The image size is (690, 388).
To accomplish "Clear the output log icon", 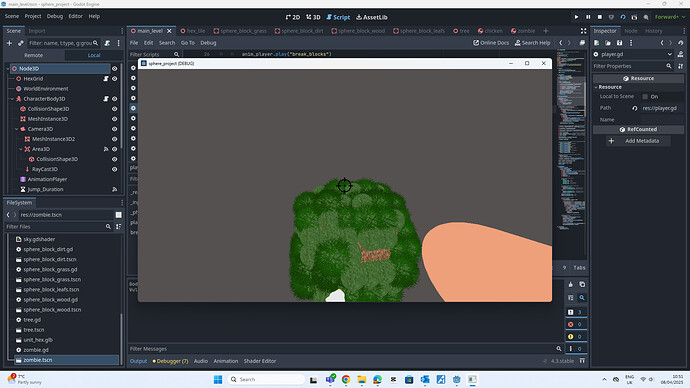I will coord(570,285).
